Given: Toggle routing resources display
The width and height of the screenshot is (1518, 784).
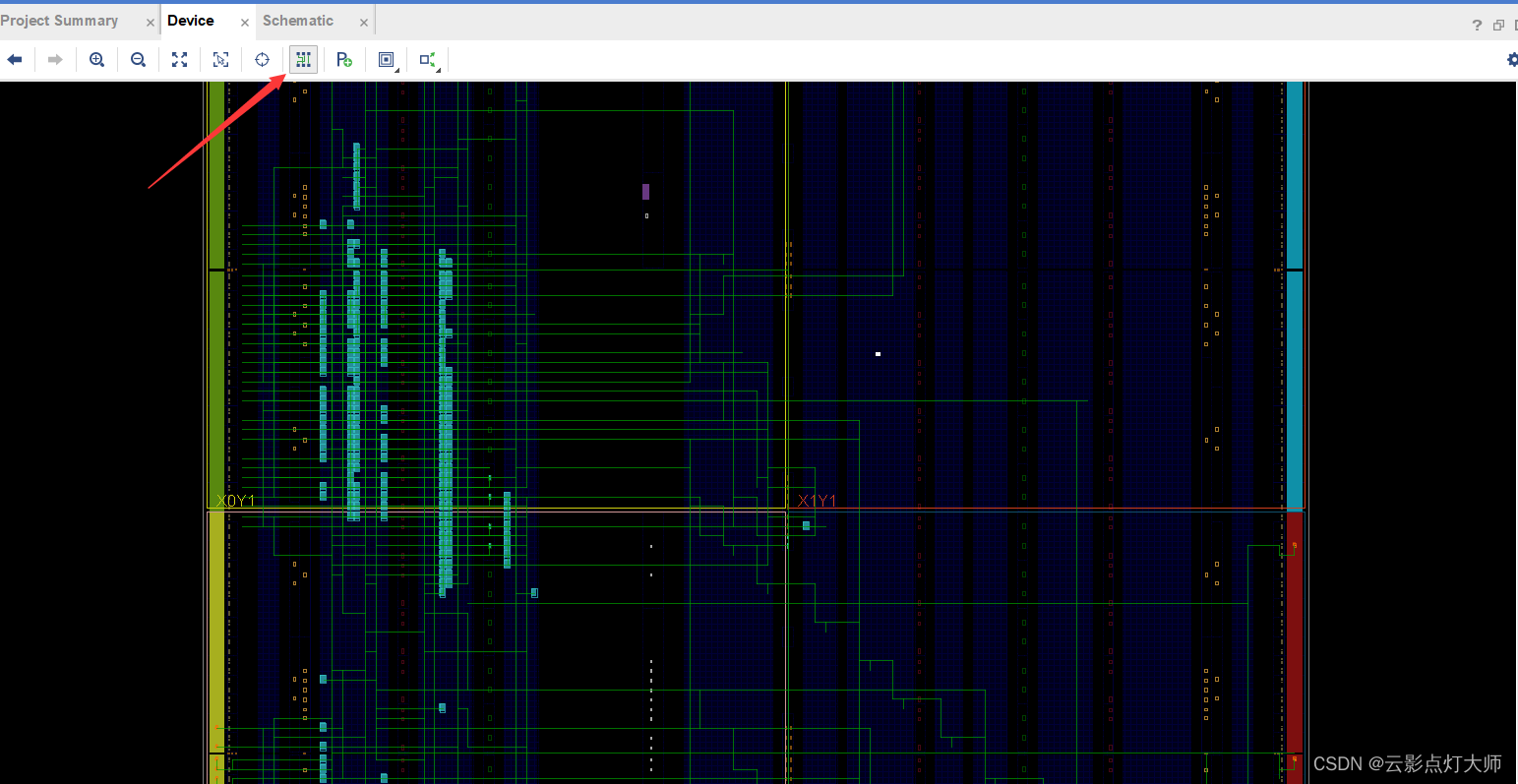Looking at the screenshot, I should 303,60.
